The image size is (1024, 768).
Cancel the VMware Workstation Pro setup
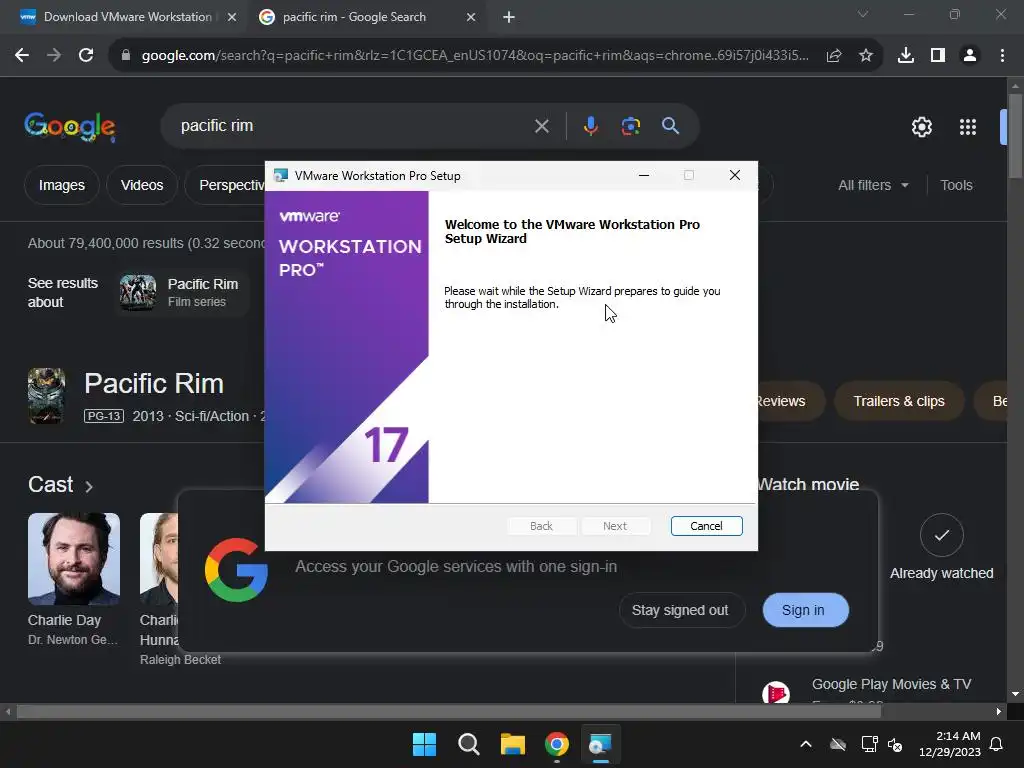coord(706,526)
